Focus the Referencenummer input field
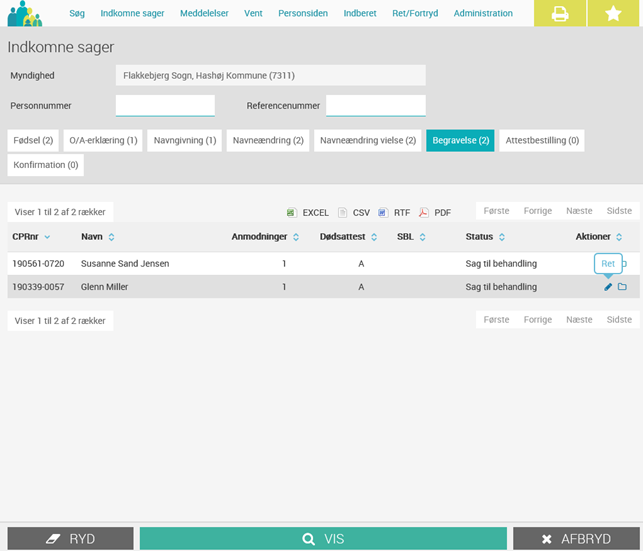Image resolution: width=643 pixels, height=551 pixels. pyautogui.click(x=376, y=106)
